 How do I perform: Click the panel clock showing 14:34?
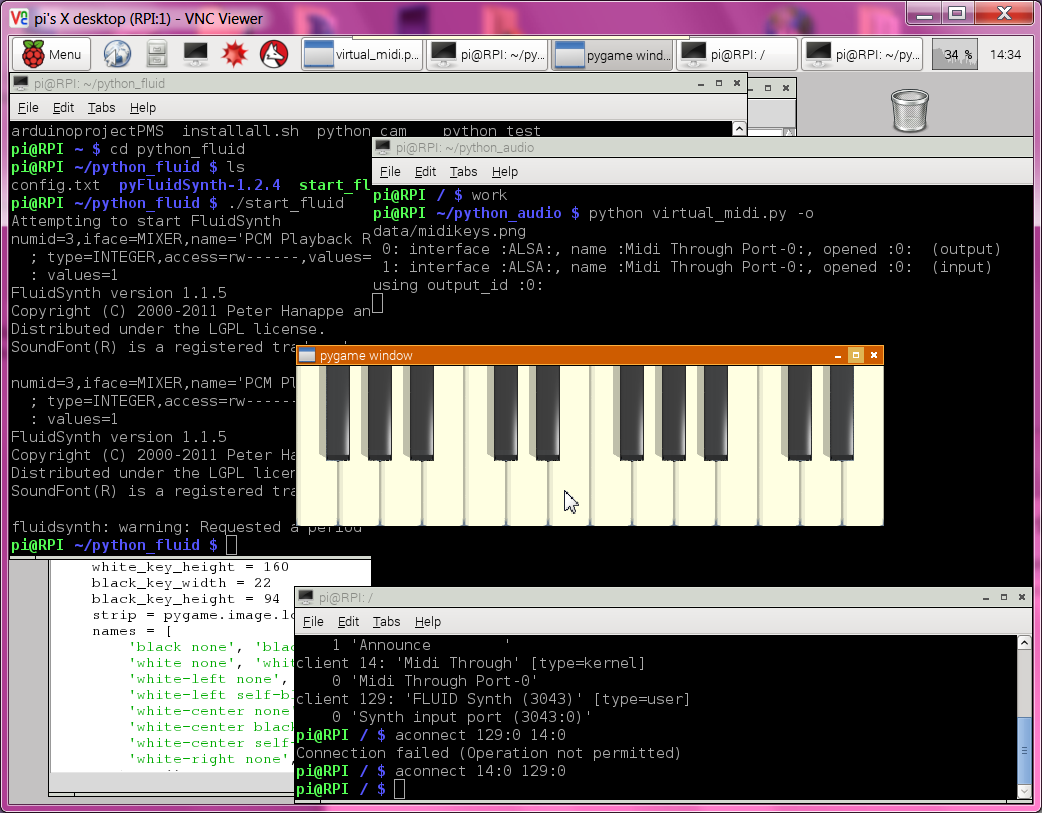pos(1004,55)
